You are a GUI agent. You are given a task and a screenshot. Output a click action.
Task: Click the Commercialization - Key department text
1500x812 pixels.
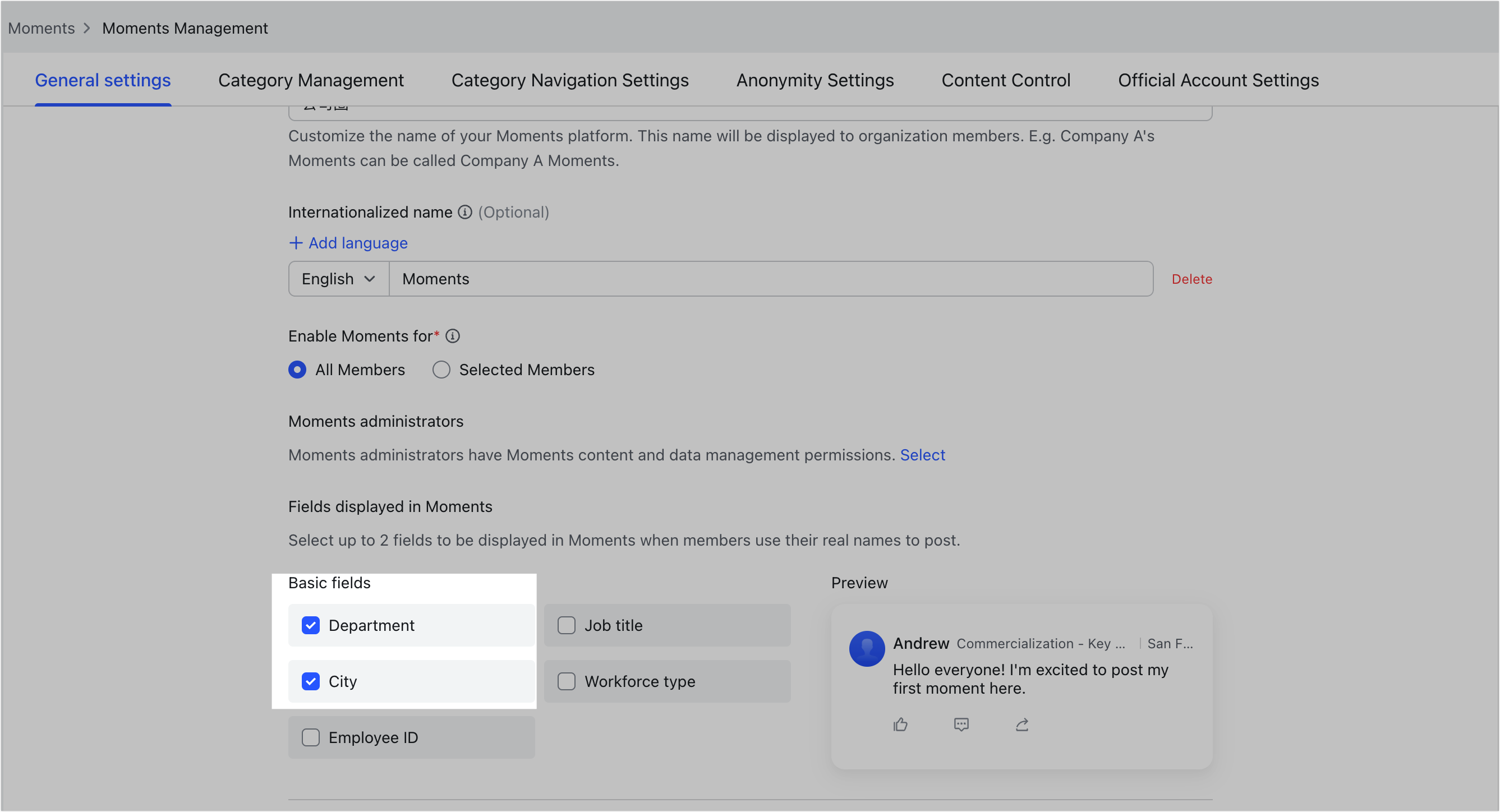click(1041, 644)
